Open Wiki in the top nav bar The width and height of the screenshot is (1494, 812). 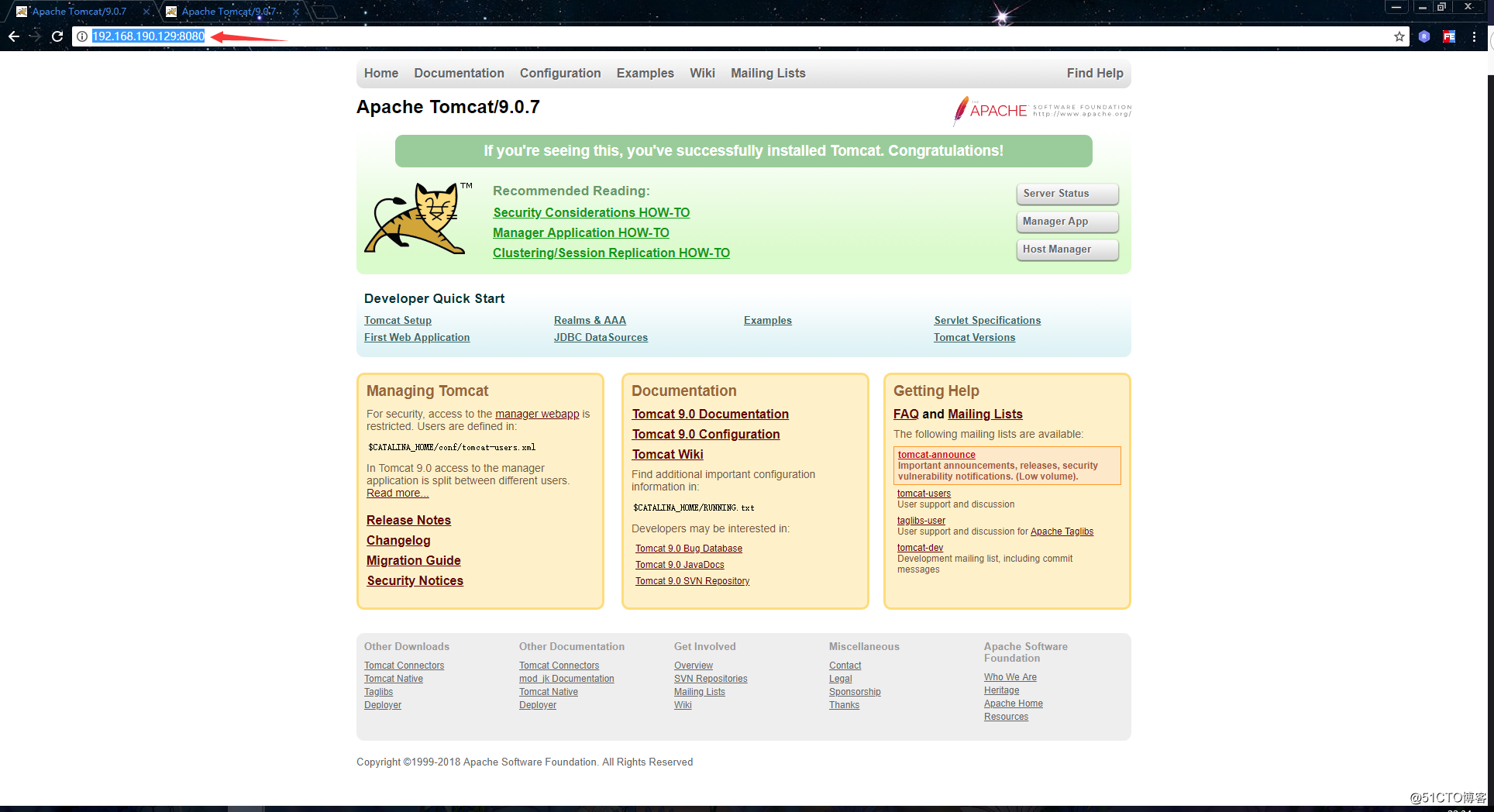tap(702, 73)
